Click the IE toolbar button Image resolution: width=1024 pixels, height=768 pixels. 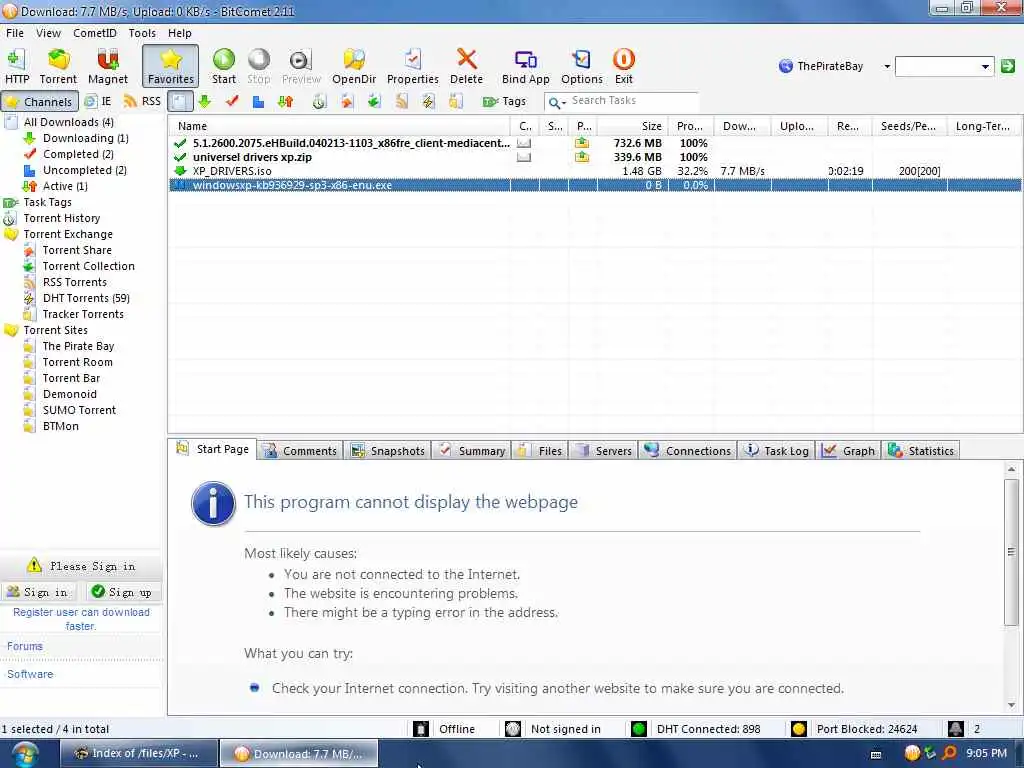tap(99, 101)
